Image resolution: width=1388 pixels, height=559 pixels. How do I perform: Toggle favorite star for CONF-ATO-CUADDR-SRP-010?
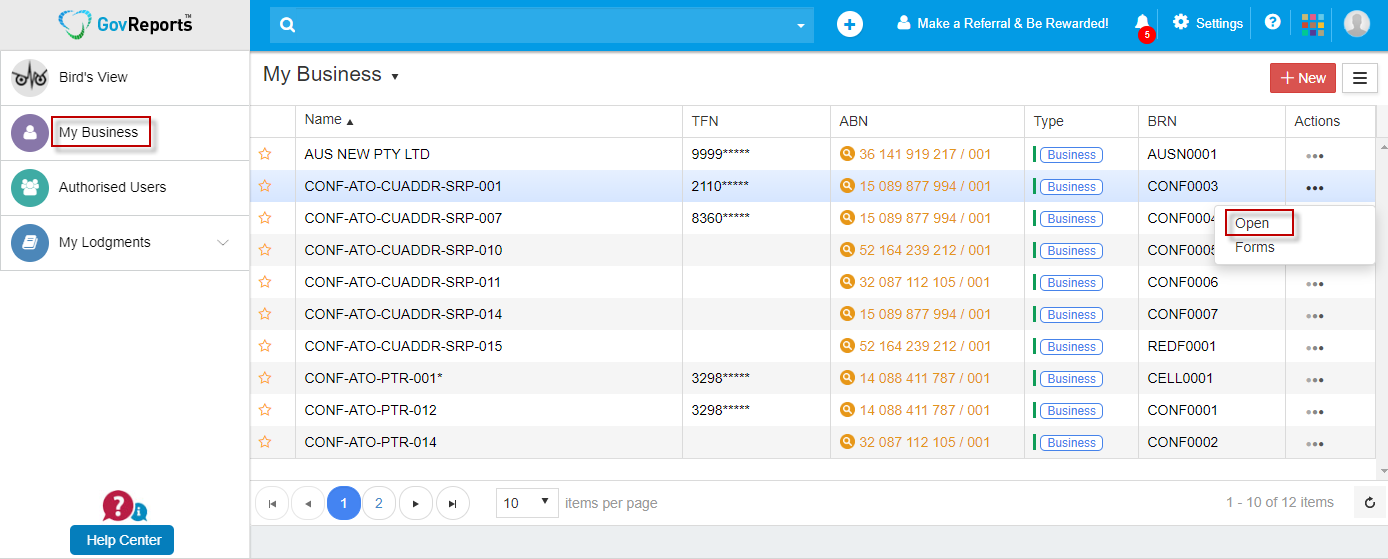tap(265, 250)
